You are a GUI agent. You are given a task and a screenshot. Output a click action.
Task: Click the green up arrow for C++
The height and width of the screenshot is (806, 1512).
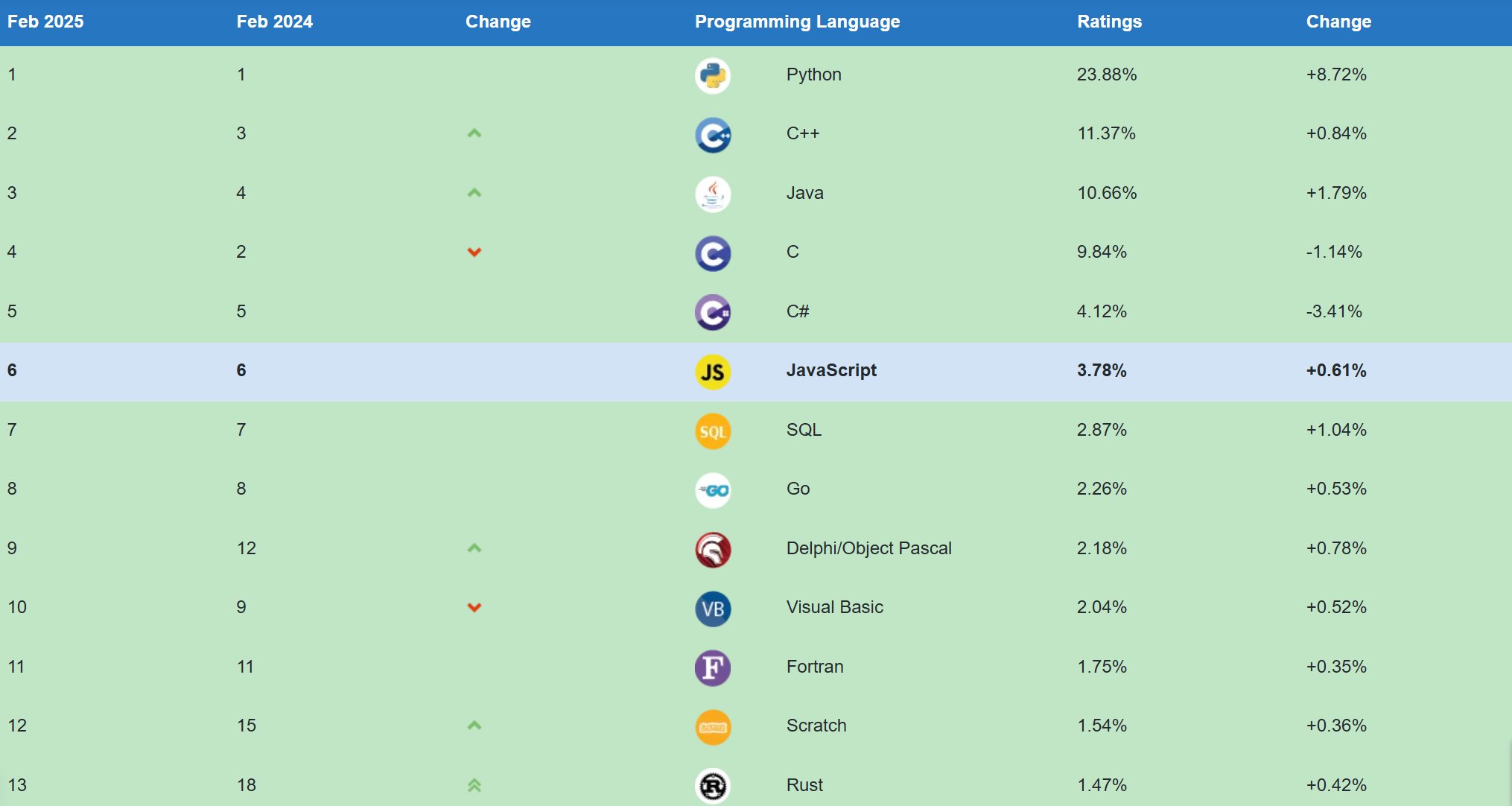[x=474, y=133]
